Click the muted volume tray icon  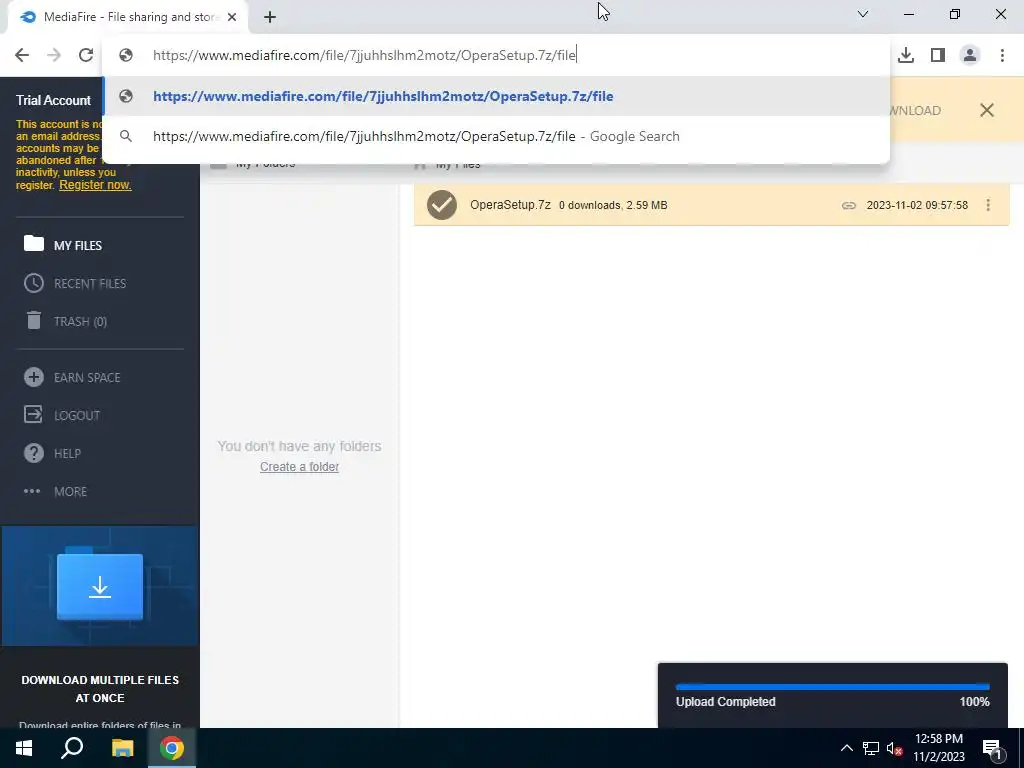click(x=894, y=748)
